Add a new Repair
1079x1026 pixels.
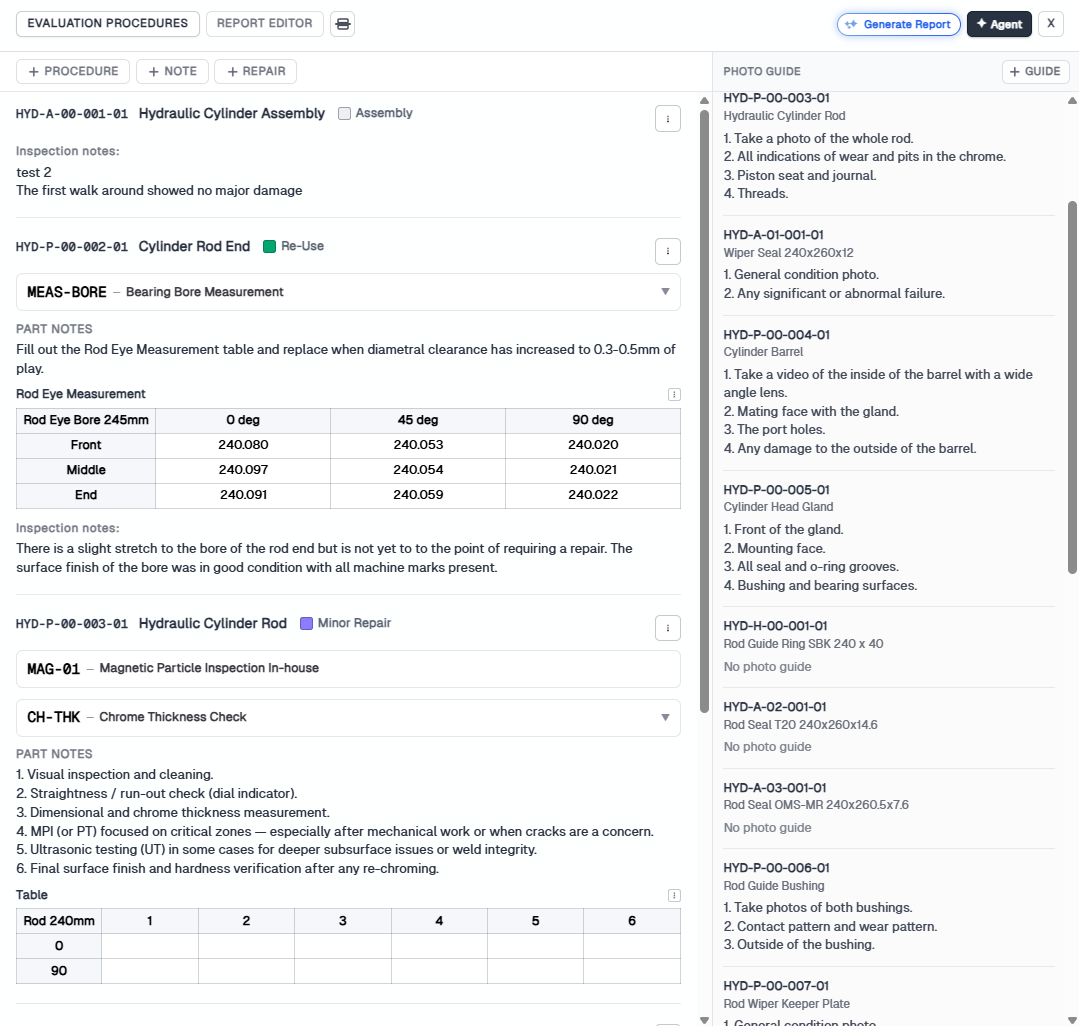point(255,72)
